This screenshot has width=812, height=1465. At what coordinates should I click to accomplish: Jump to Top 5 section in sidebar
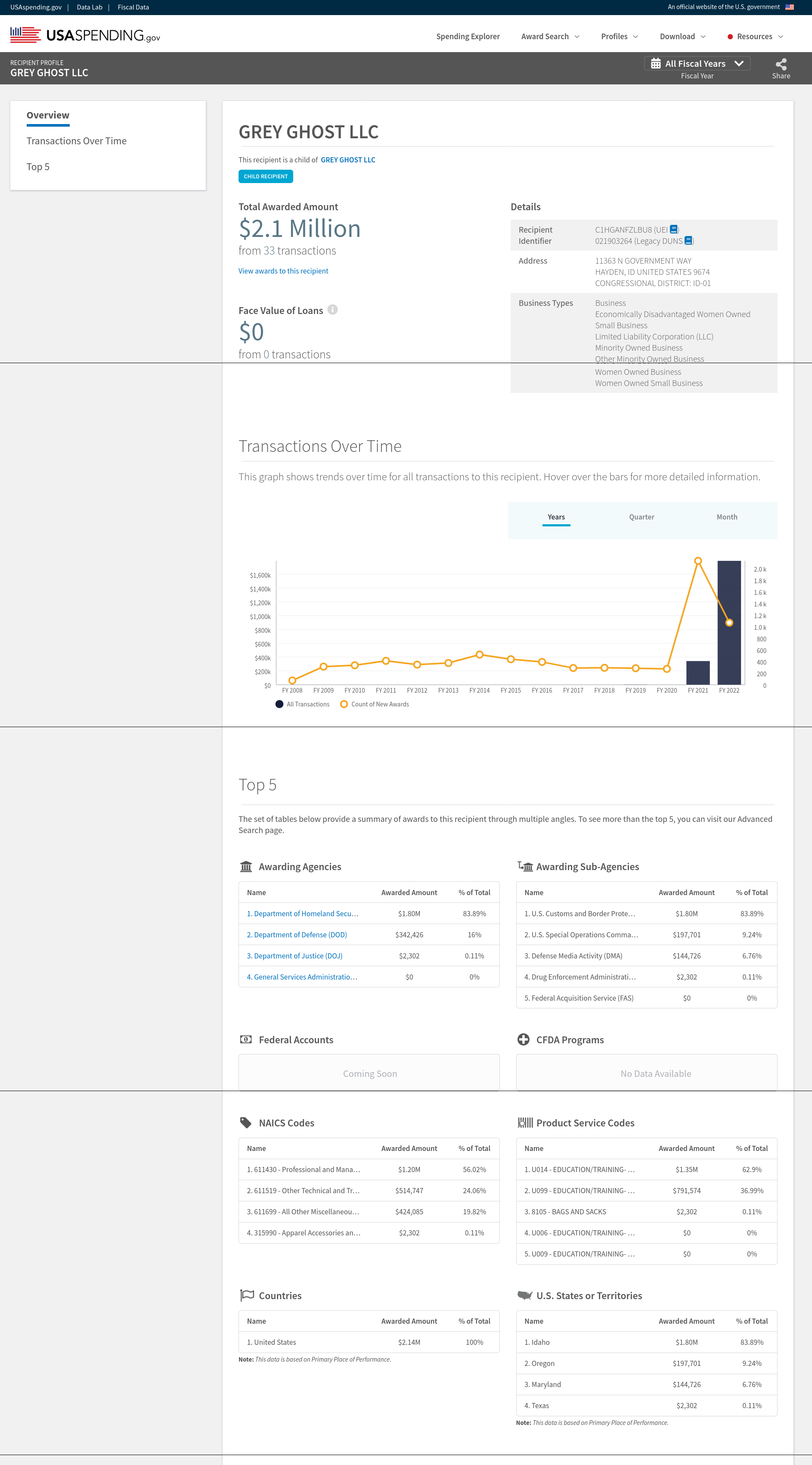point(37,167)
